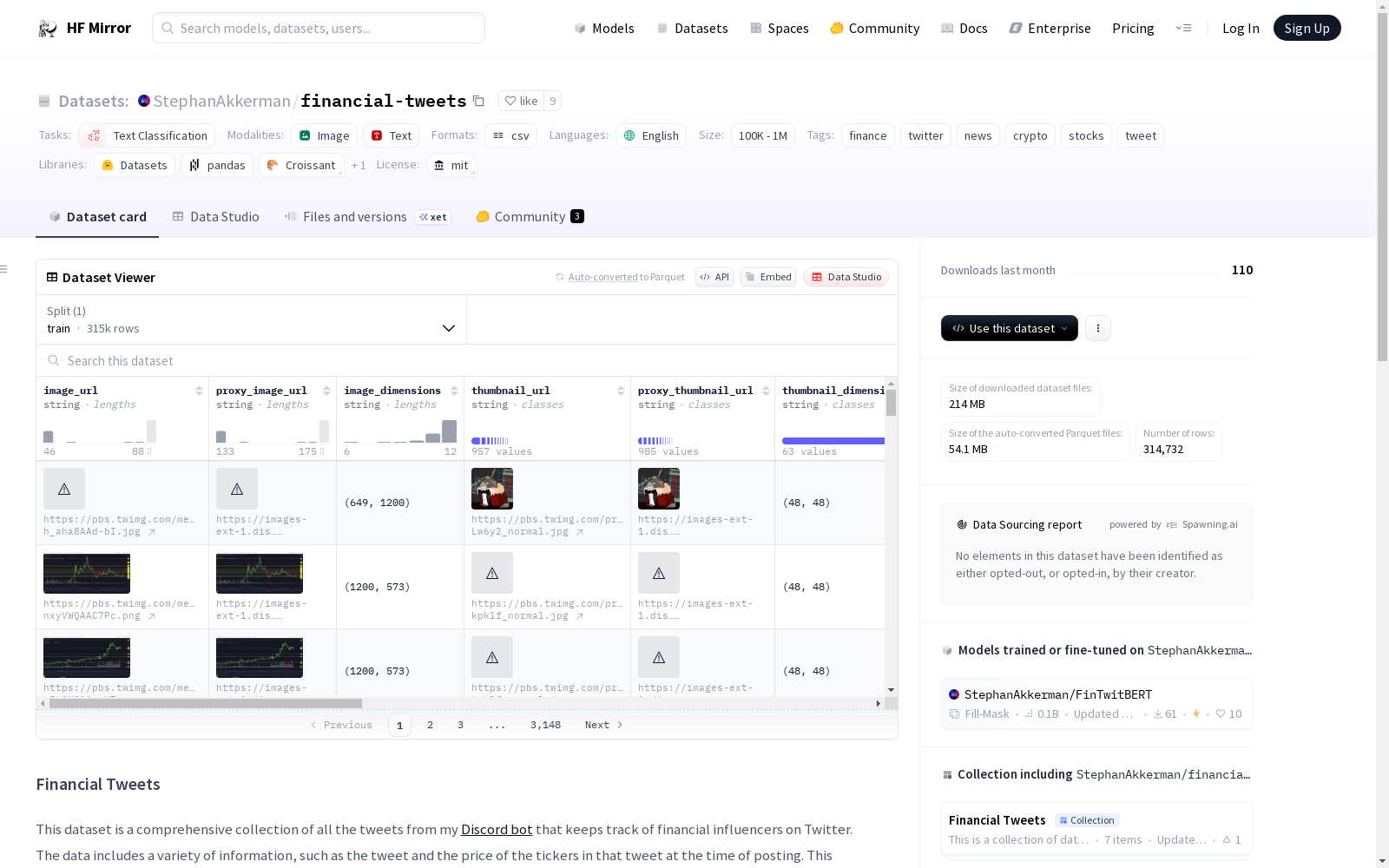Open Community in top navigation

point(875,29)
